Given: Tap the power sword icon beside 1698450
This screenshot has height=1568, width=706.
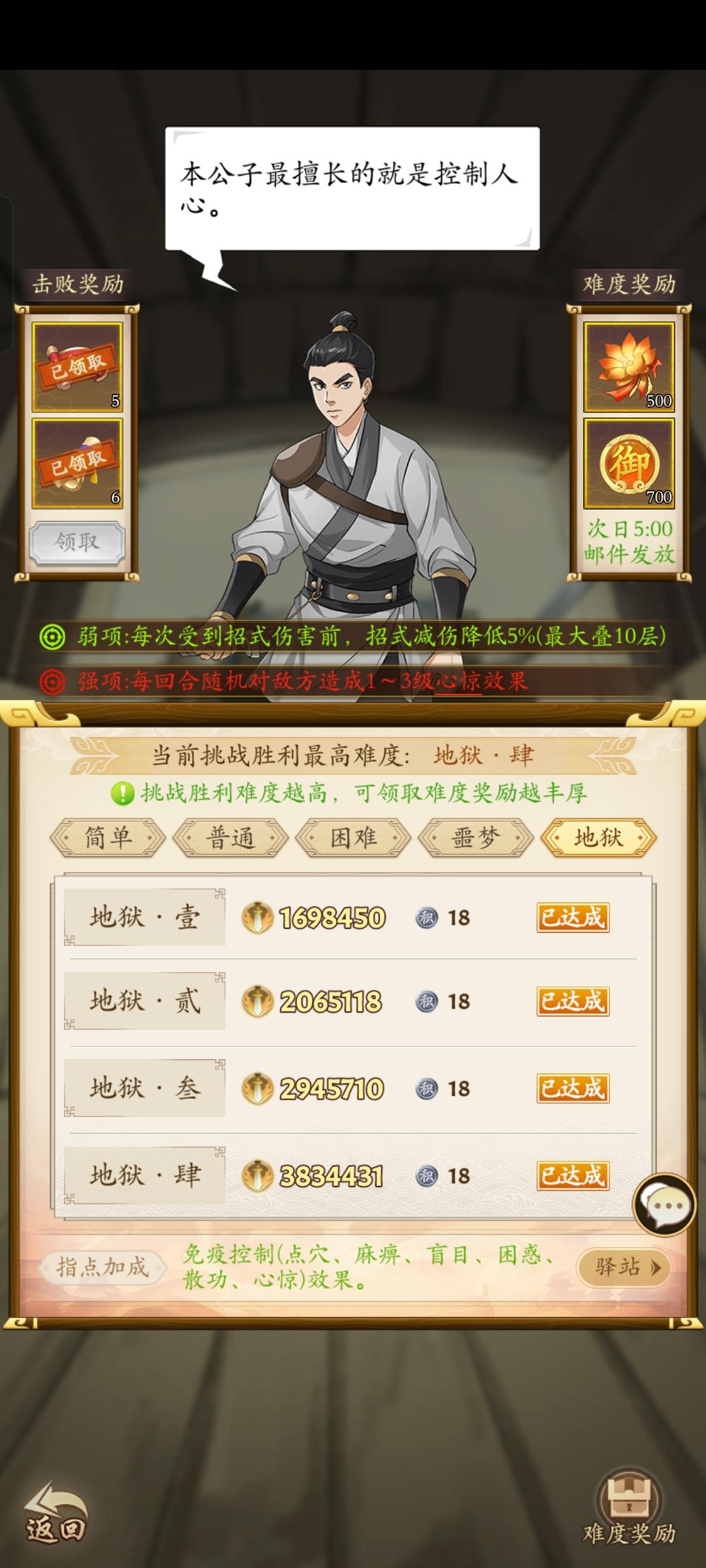Looking at the screenshot, I should (x=258, y=917).
